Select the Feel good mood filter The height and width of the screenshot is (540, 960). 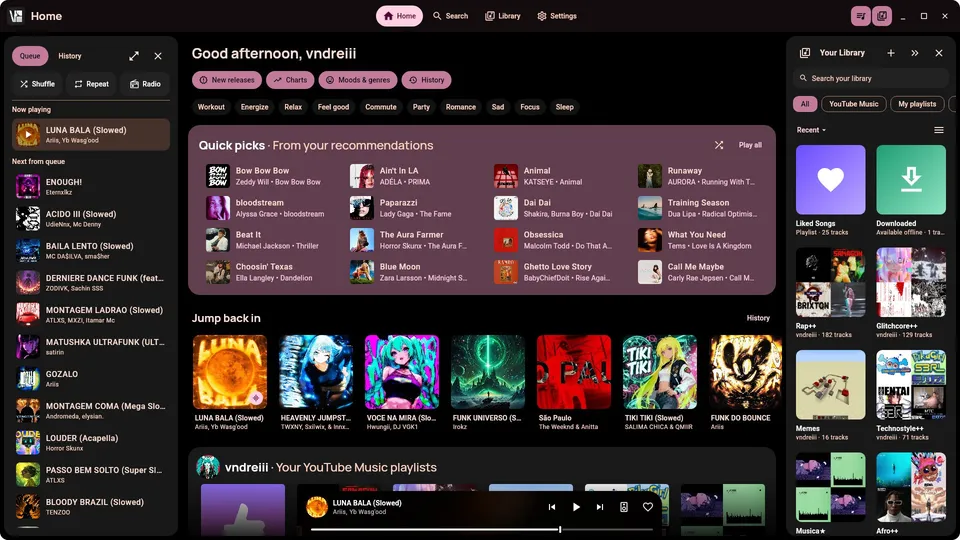pyautogui.click(x=334, y=107)
